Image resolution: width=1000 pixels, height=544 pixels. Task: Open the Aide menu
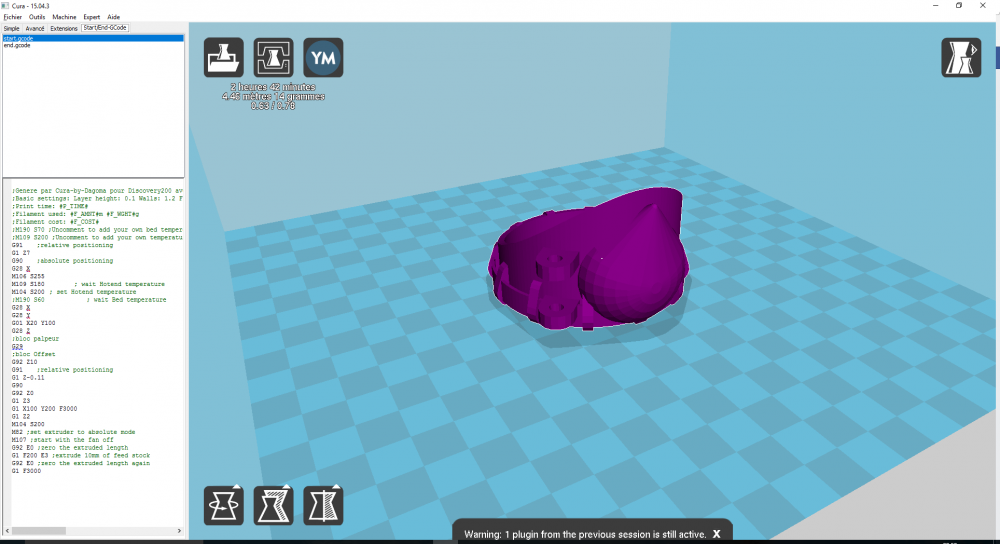114,17
